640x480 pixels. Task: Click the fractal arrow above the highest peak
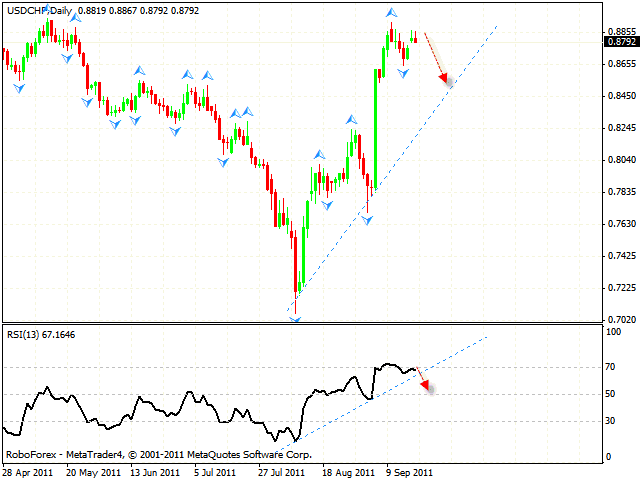[391, 13]
